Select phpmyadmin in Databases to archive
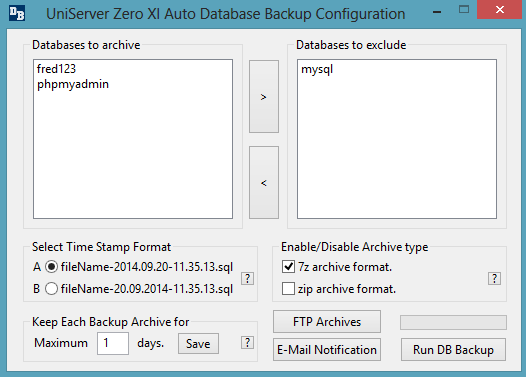This screenshot has height=377, width=526. pos(73,84)
